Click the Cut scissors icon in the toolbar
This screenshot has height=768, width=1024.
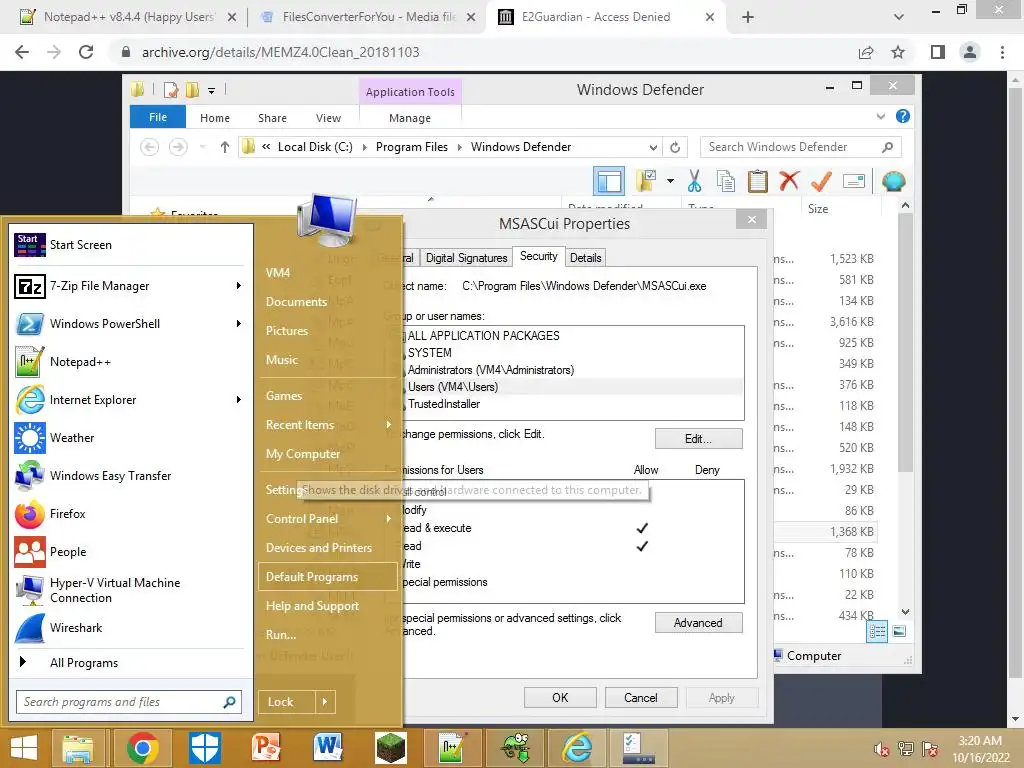point(694,181)
